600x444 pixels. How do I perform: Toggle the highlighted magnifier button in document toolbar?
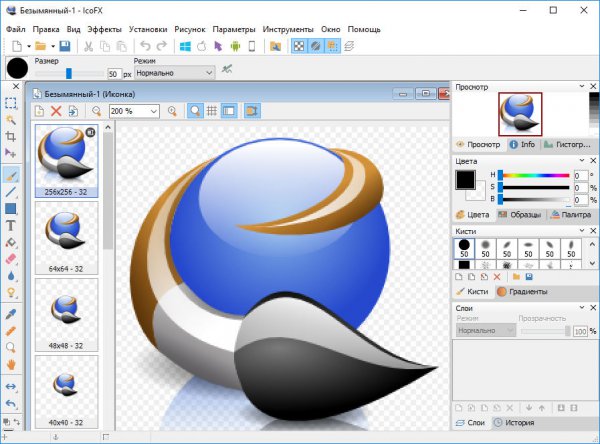(195, 111)
